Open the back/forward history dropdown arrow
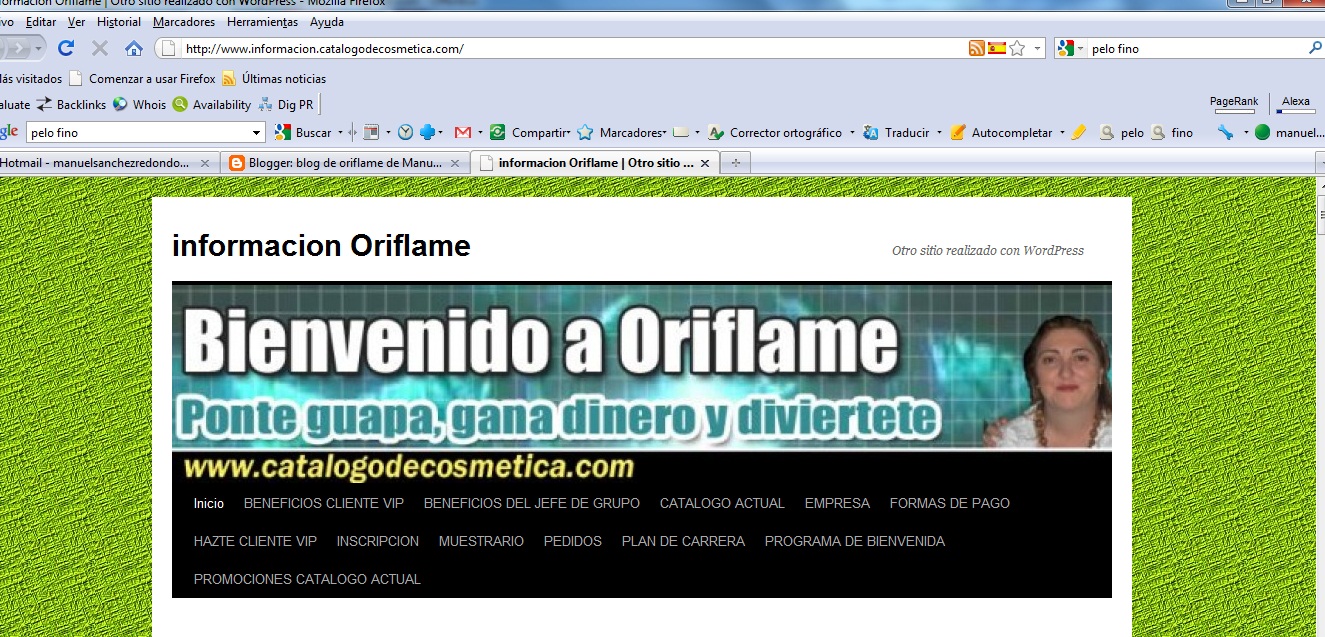The width and height of the screenshot is (1325, 637). click(x=39, y=48)
